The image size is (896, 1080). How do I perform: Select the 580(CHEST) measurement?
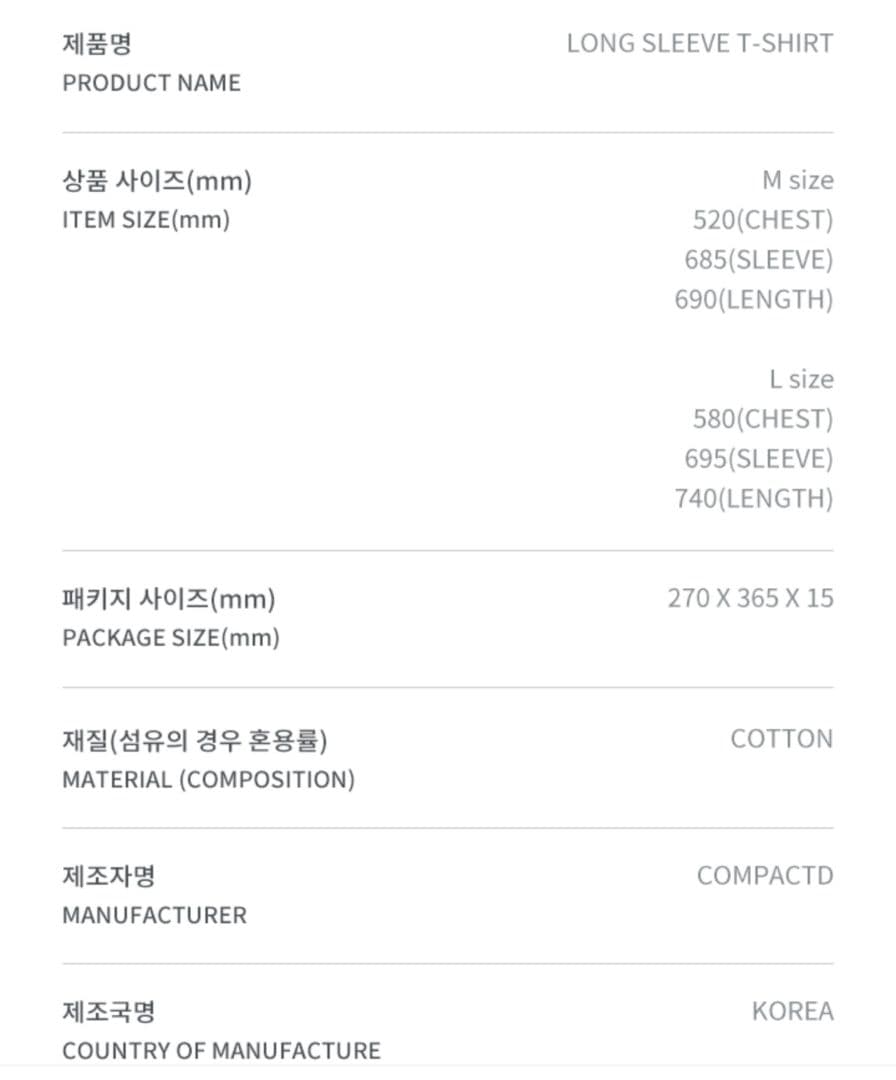(762, 419)
